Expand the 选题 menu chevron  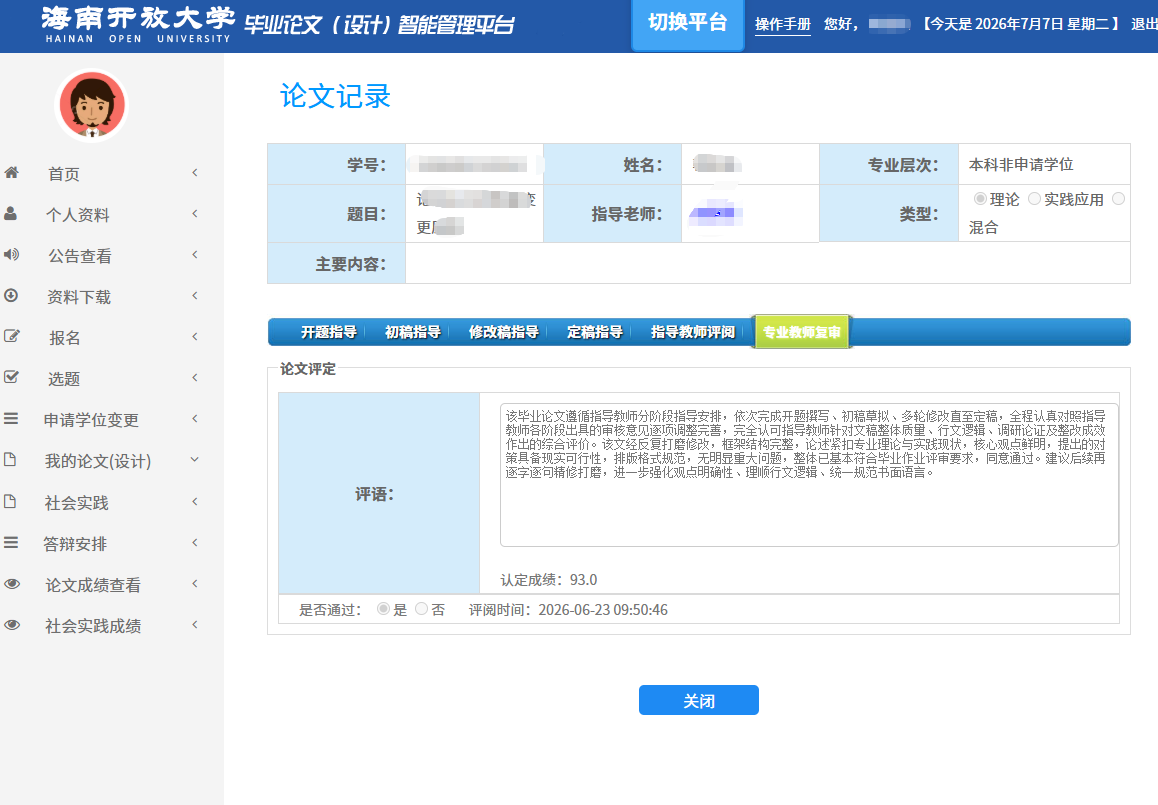point(195,377)
